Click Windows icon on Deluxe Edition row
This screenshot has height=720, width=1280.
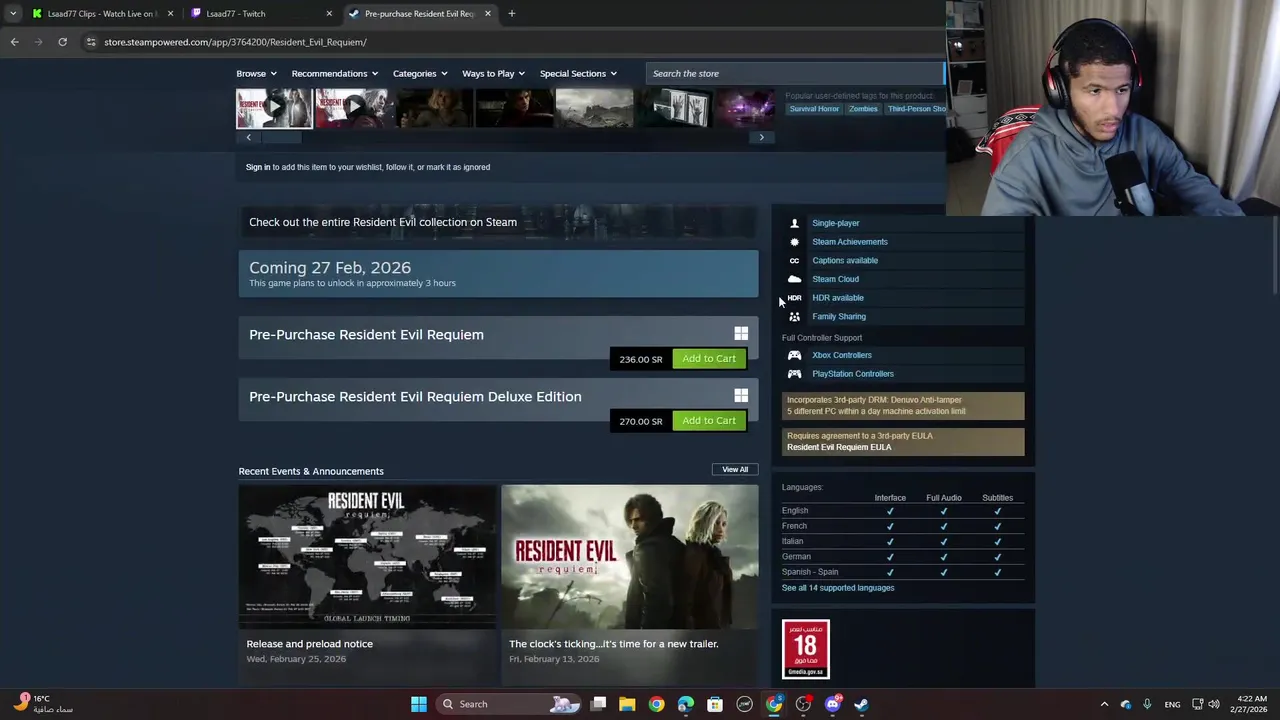click(x=741, y=396)
